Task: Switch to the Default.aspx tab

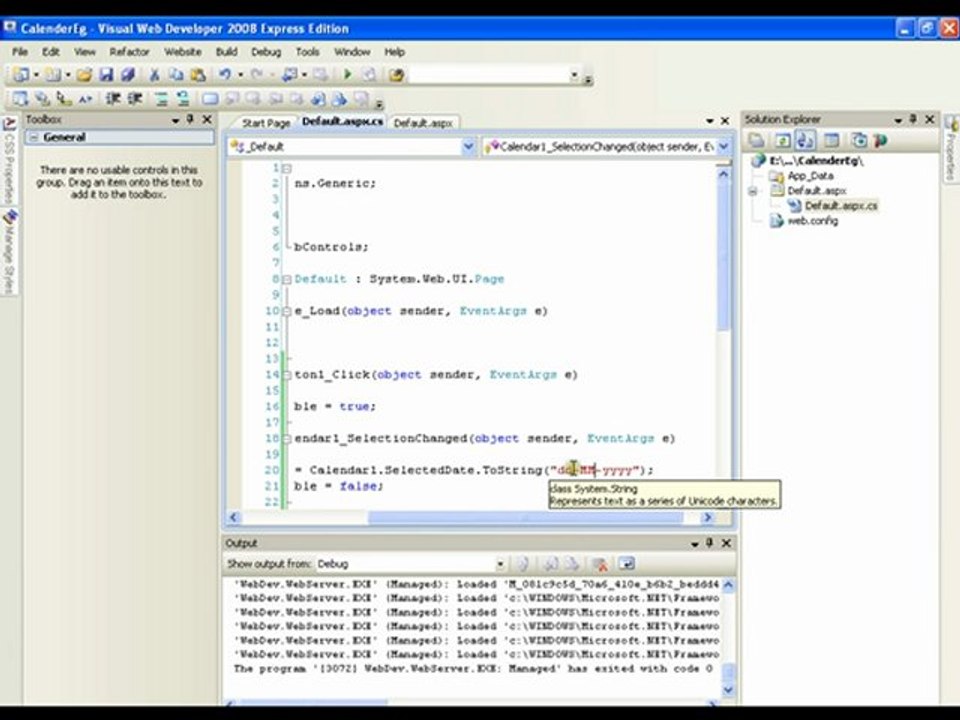Action: [x=423, y=123]
